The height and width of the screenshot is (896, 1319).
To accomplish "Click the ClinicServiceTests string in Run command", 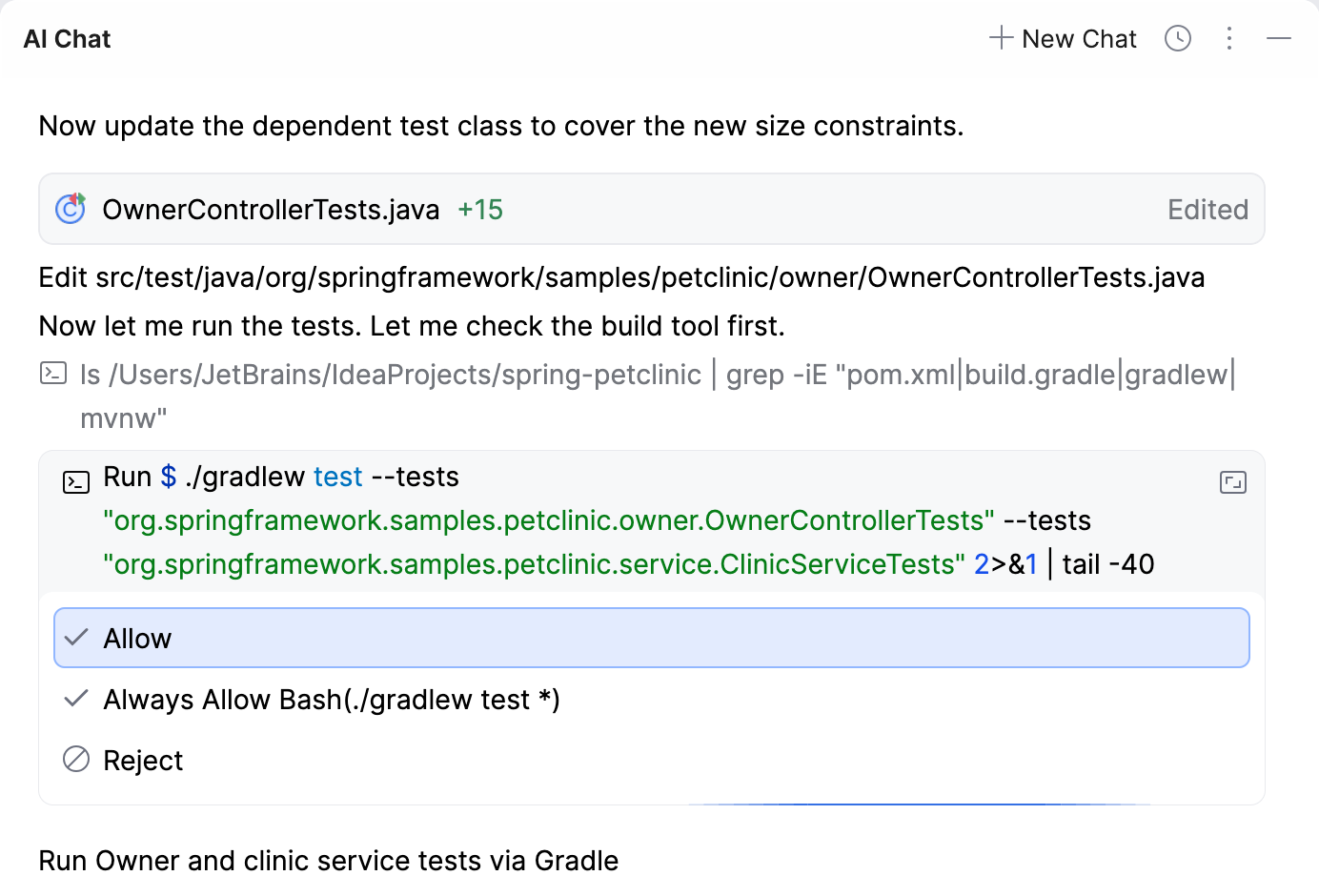I will click(535, 564).
